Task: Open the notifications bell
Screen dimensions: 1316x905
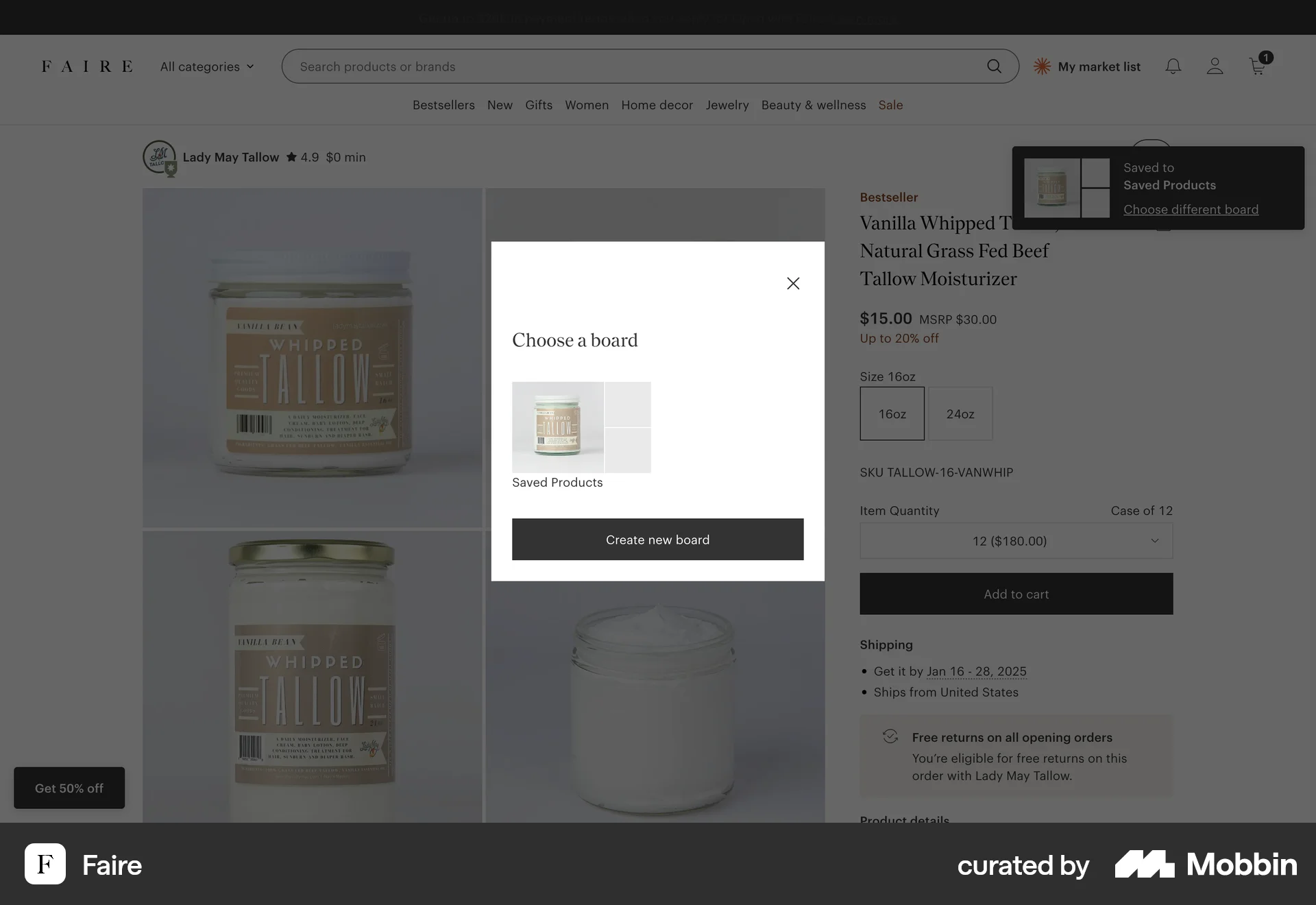Action: [1173, 67]
